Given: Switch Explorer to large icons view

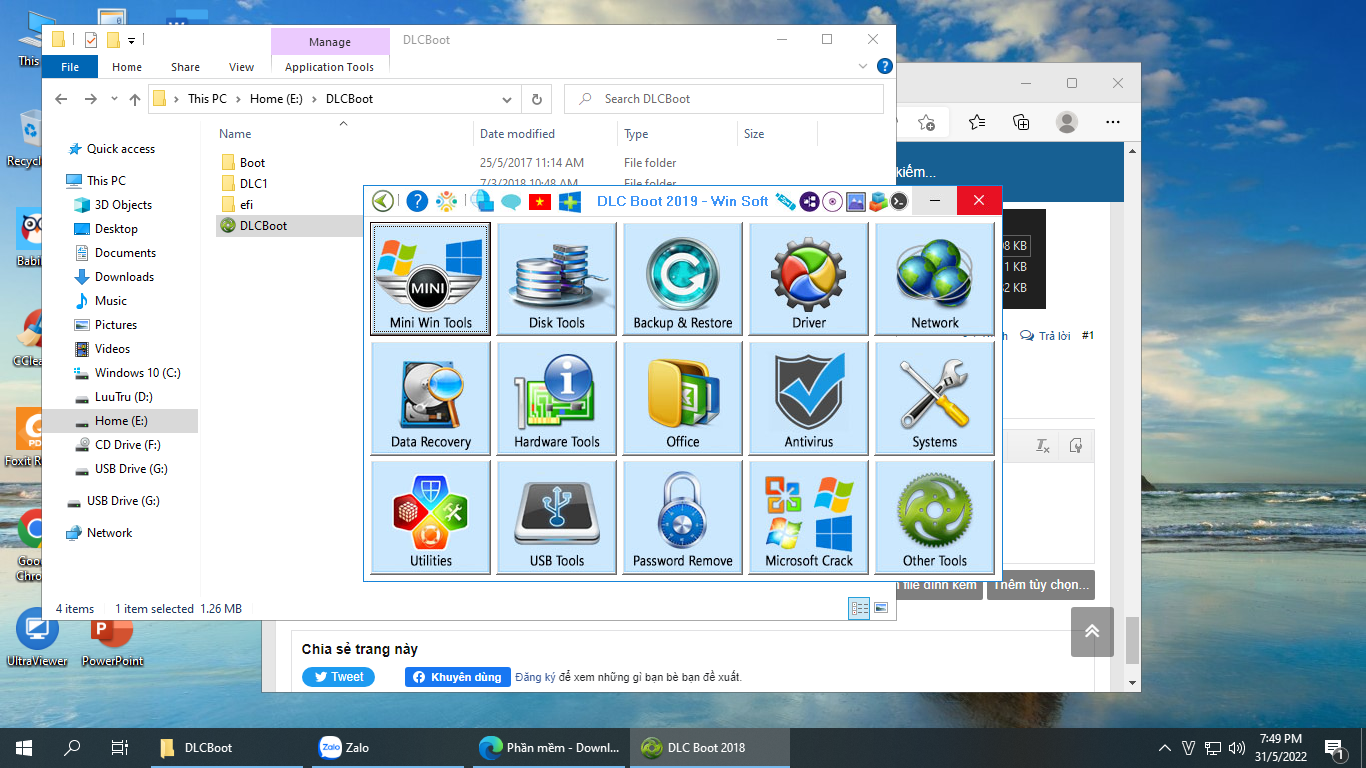Looking at the screenshot, I should point(881,608).
